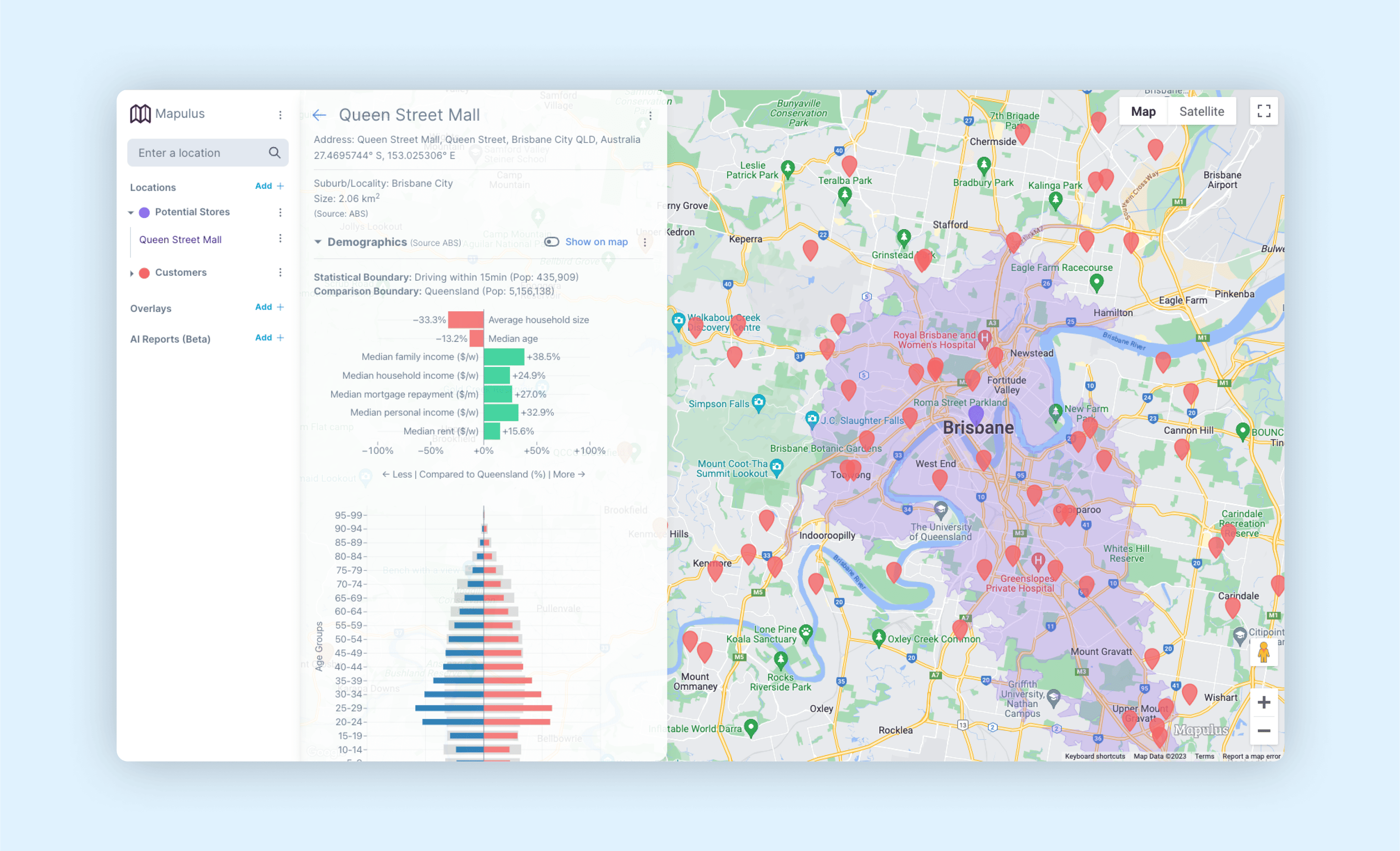The width and height of the screenshot is (1400, 851).
Task: Toggle fullscreen map view
Action: 1264,111
